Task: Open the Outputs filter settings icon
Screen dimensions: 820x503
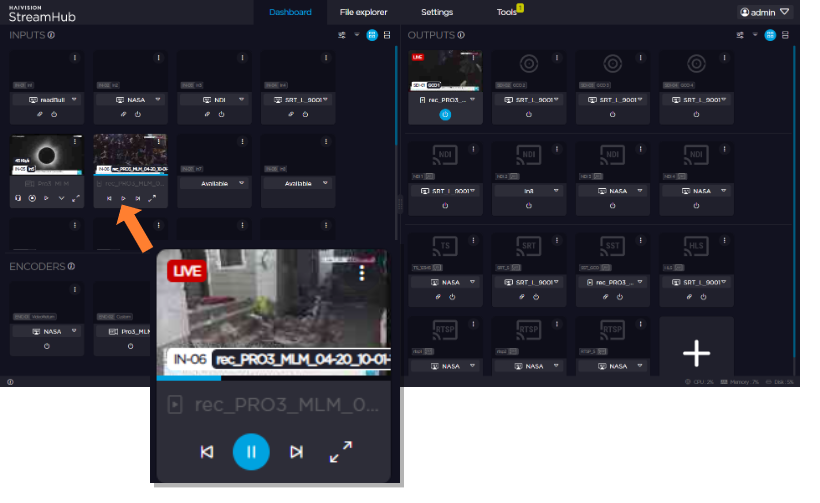Action: tap(741, 35)
